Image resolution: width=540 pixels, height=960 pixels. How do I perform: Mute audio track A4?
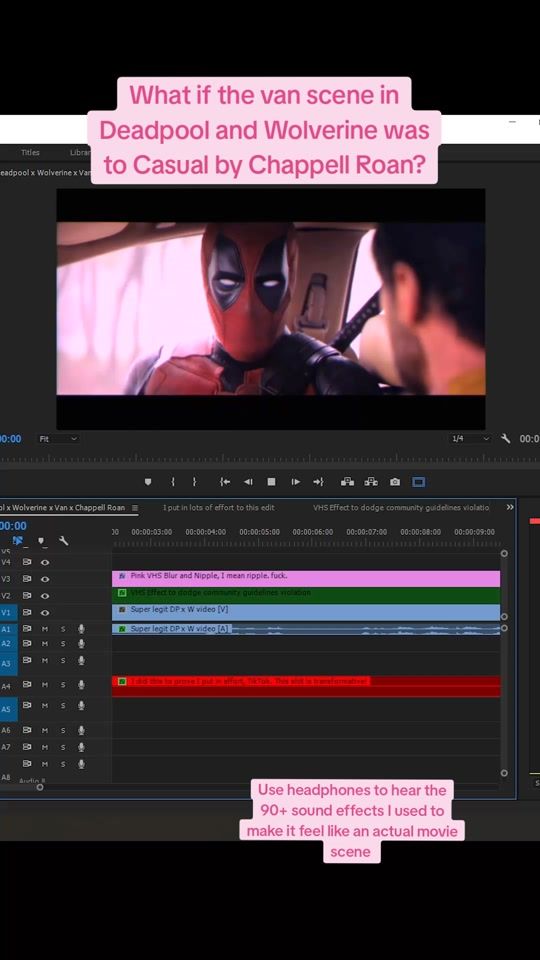point(45,684)
